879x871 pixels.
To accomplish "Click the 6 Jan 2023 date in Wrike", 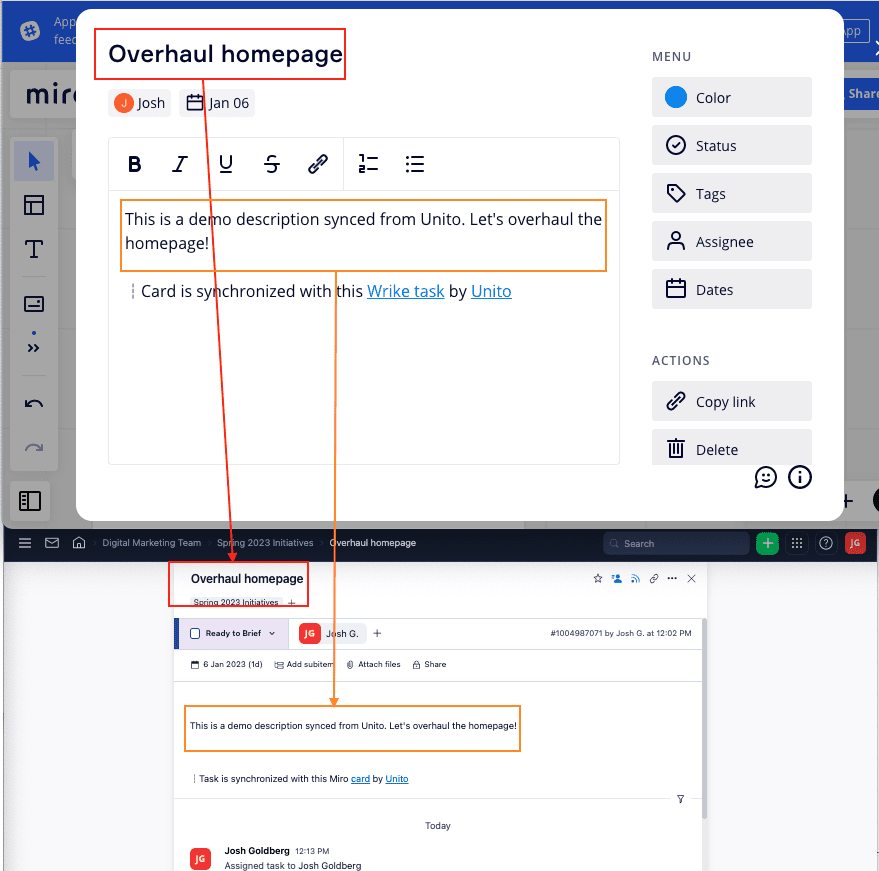I will tap(226, 664).
